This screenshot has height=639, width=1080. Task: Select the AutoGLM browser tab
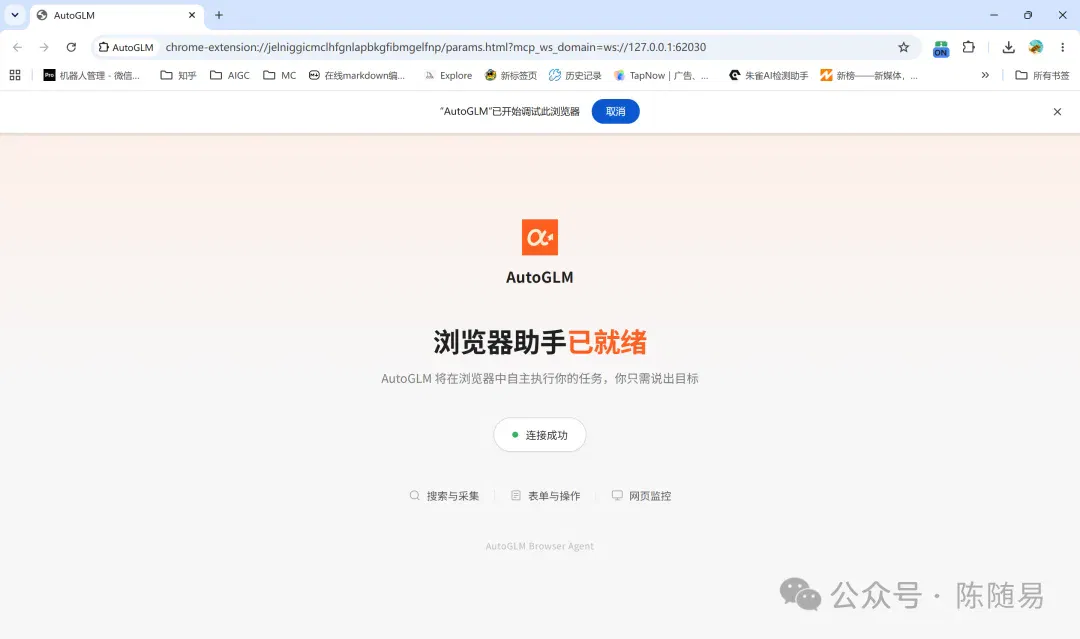coord(116,15)
